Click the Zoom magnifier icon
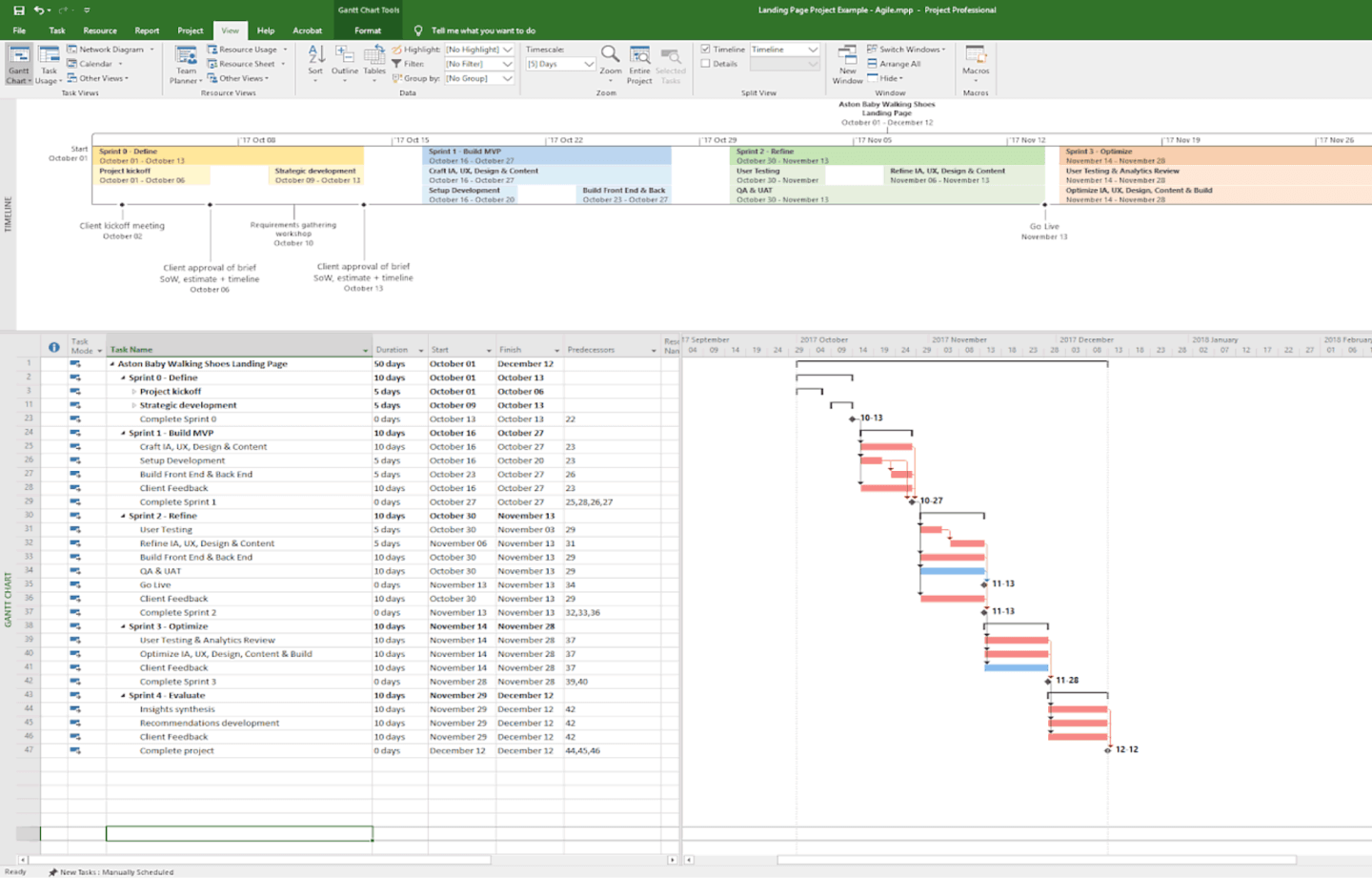 (x=610, y=55)
